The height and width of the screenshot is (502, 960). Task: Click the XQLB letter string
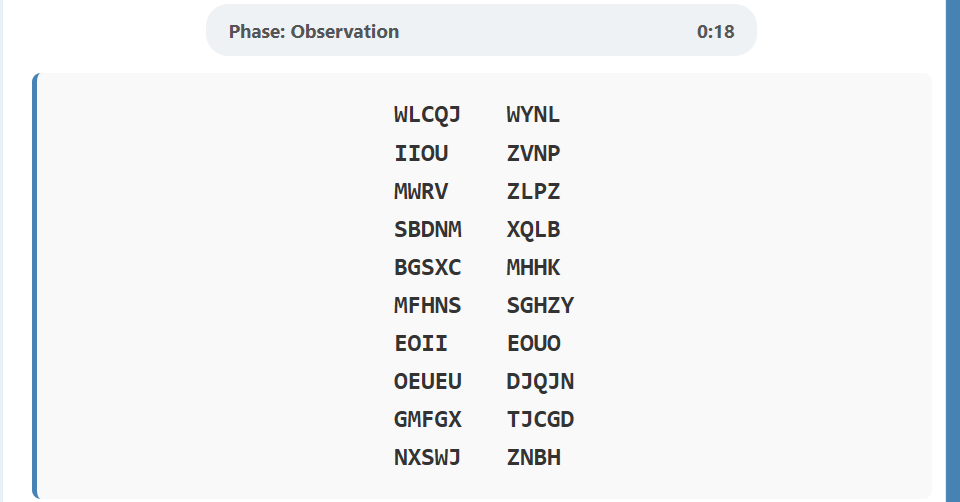click(533, 230)
